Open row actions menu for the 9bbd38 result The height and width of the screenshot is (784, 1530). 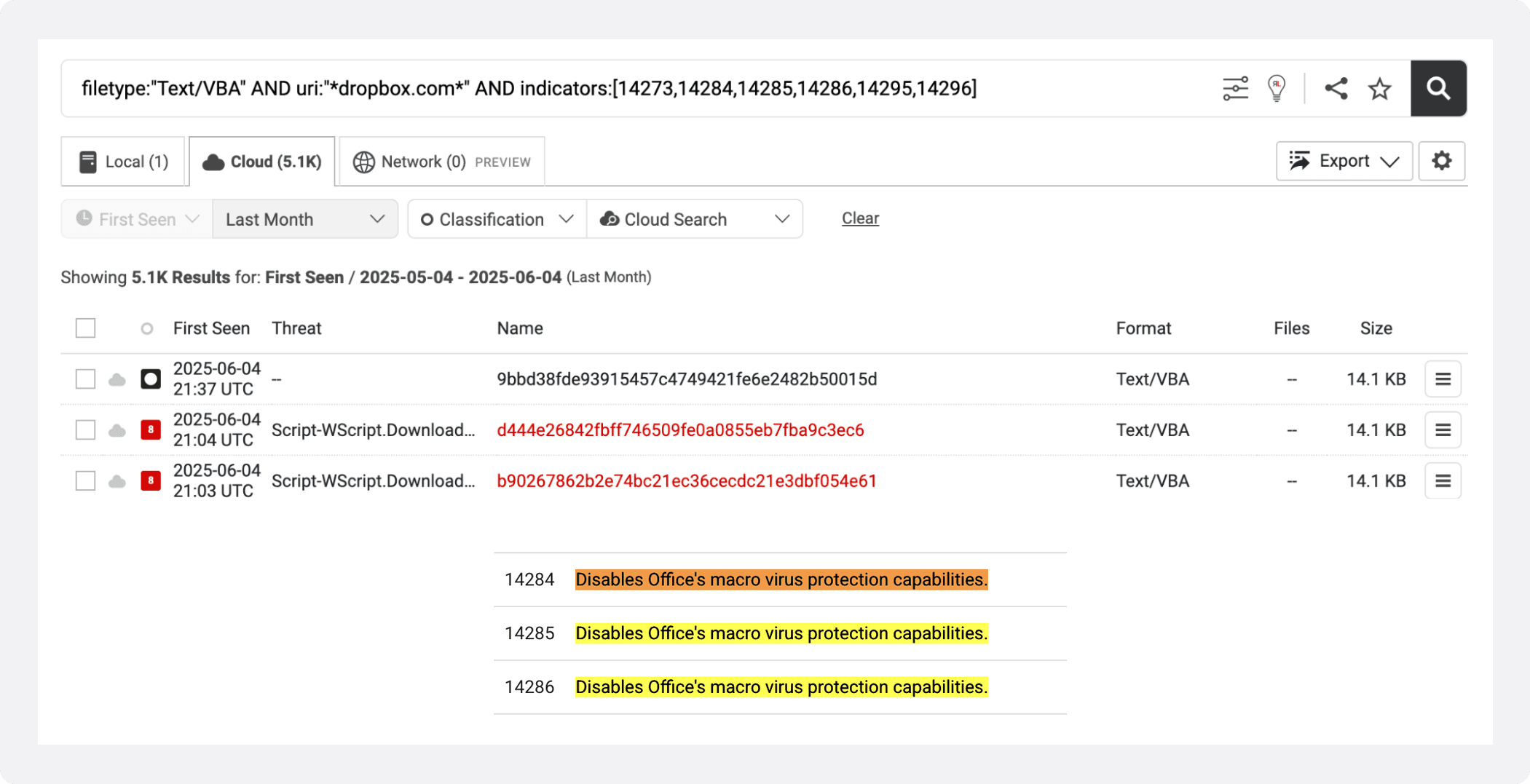coord(1443,379)
